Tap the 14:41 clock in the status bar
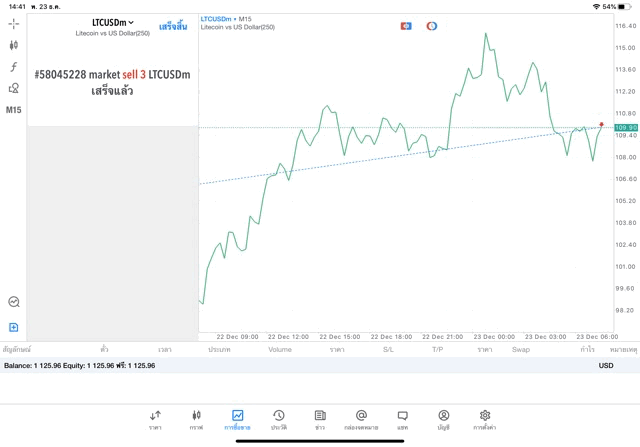Image resolution: width=640 pixels, height=447 pixels. tap(17, 7)
